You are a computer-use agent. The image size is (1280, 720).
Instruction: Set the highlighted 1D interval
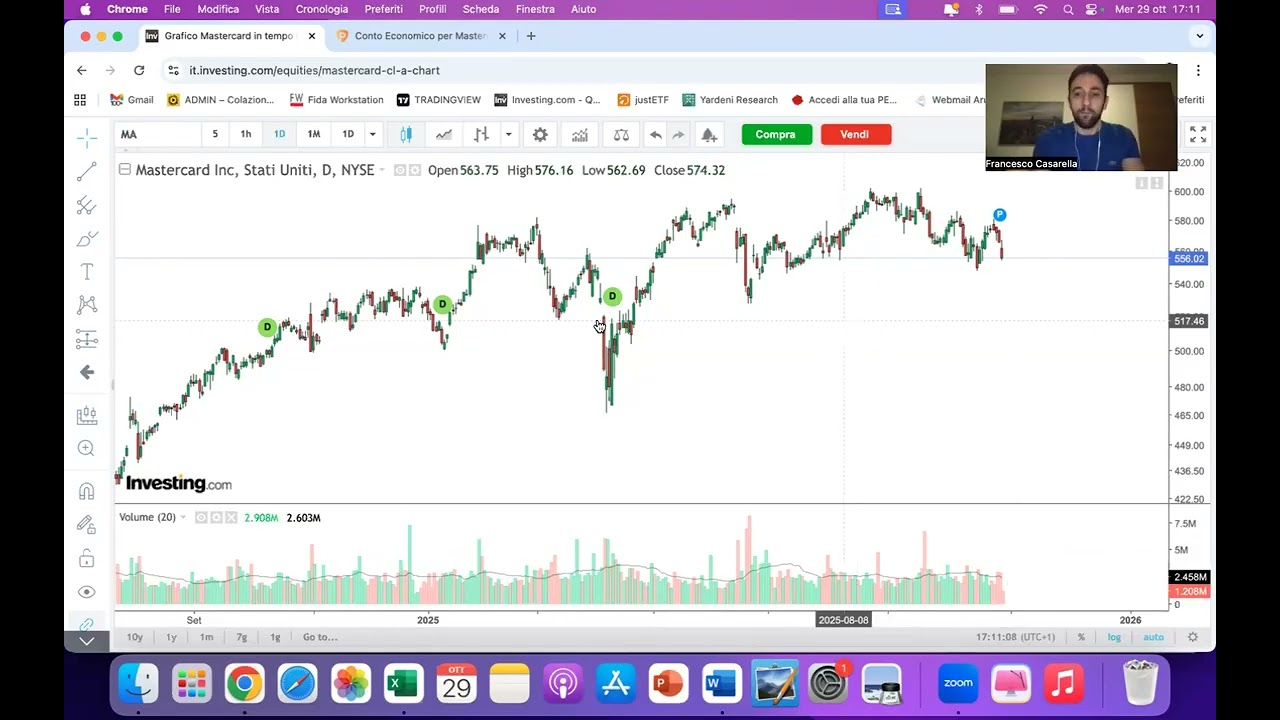(x=279, y=134)
